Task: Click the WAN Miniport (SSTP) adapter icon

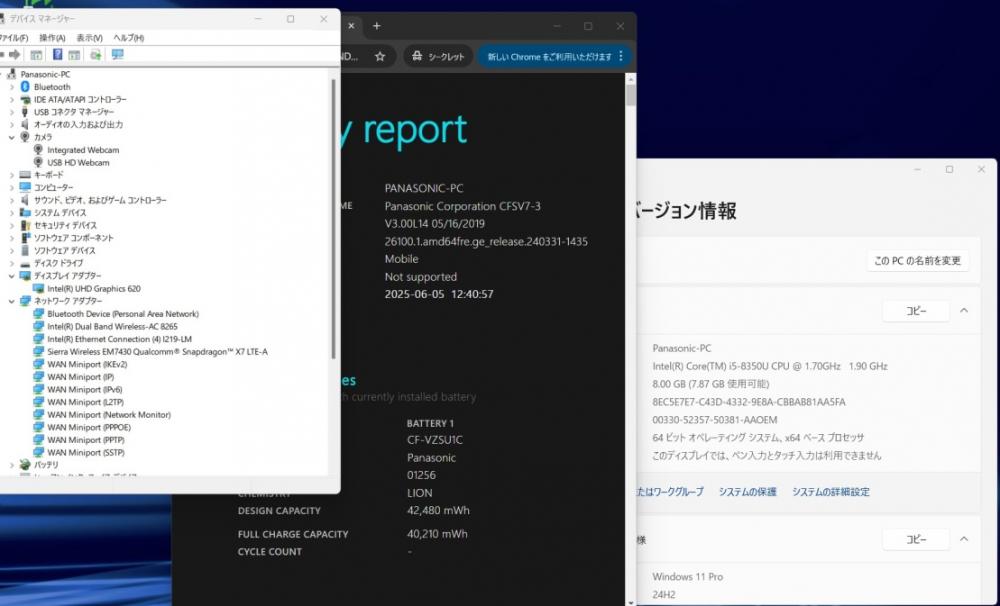Action: (38, 452)
